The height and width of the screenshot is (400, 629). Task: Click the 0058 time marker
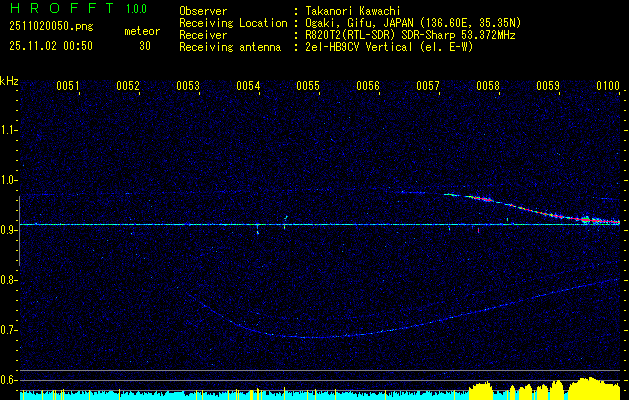(x=488, y=87)
